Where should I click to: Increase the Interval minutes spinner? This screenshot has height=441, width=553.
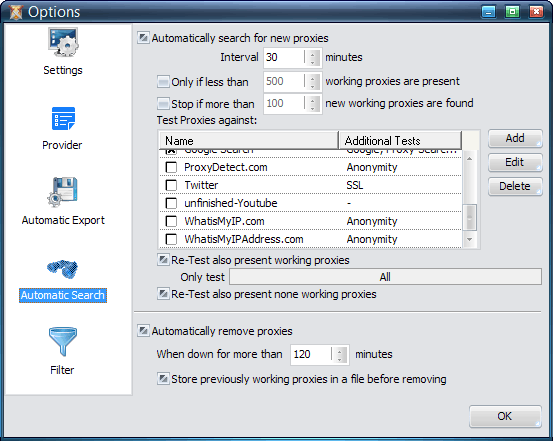(x=312, y=54)
